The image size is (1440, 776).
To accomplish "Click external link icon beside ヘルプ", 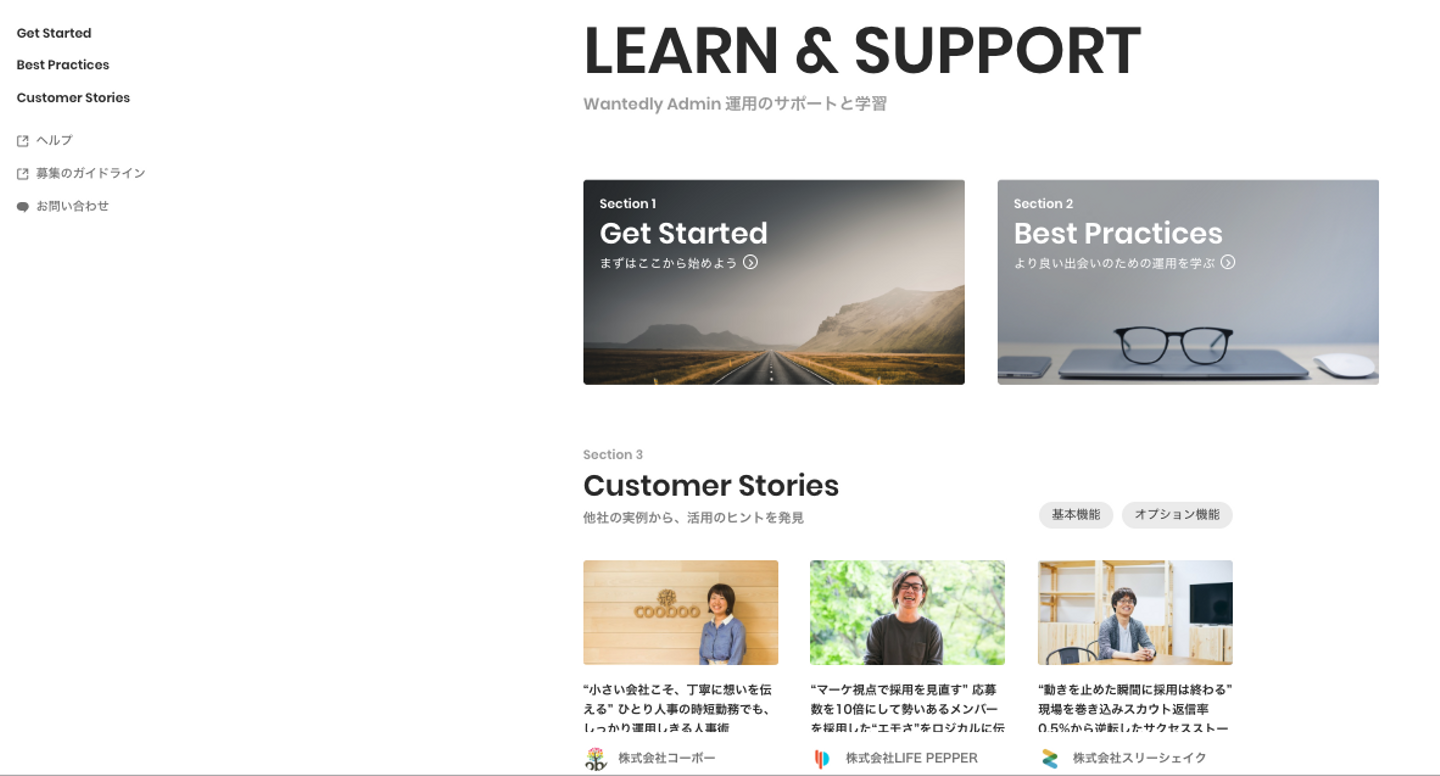I will pyautogui.click(x=23, y=141).
